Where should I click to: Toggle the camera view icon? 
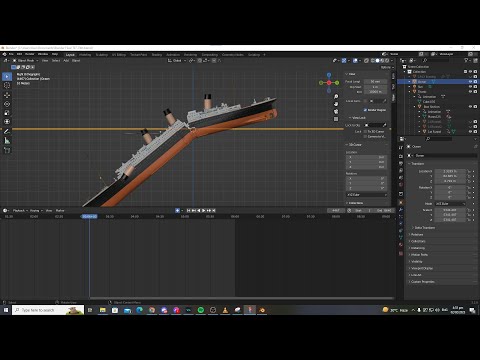tap(336, 111)
